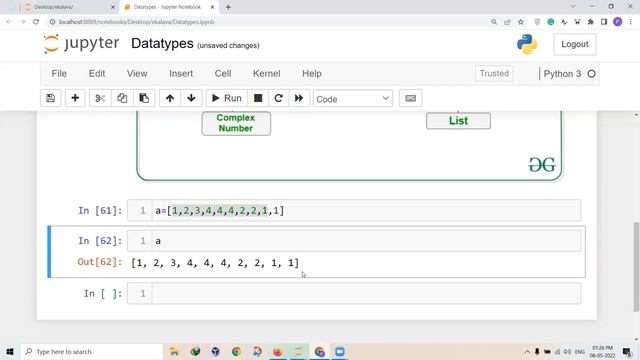Click the Complex Number box in the diagram
Image resolution: width=640 pixels, height=360 pixels.
(236, 123)
